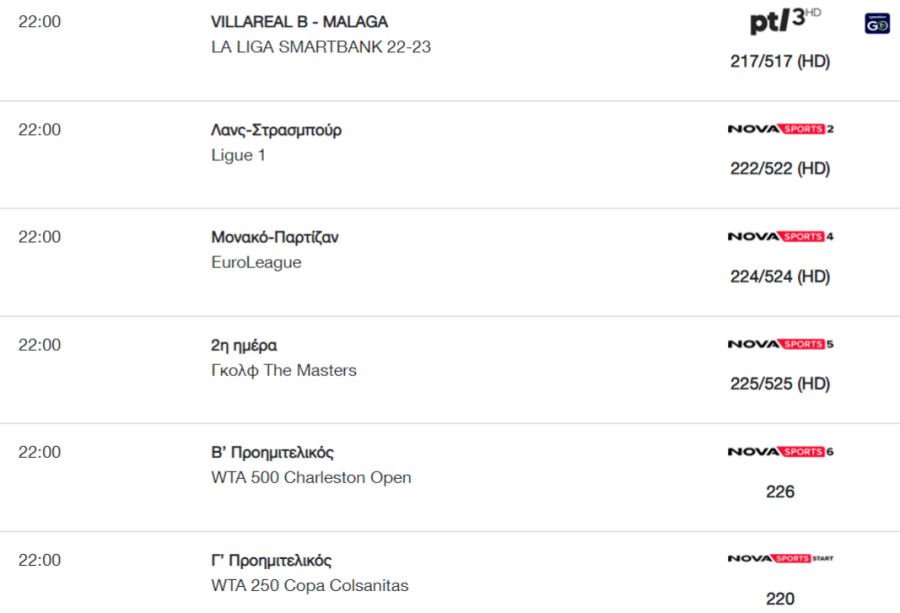Click the 2η ημέρα golf program title
This screenshot has width=900, height=613.
[x=244, y=346]
